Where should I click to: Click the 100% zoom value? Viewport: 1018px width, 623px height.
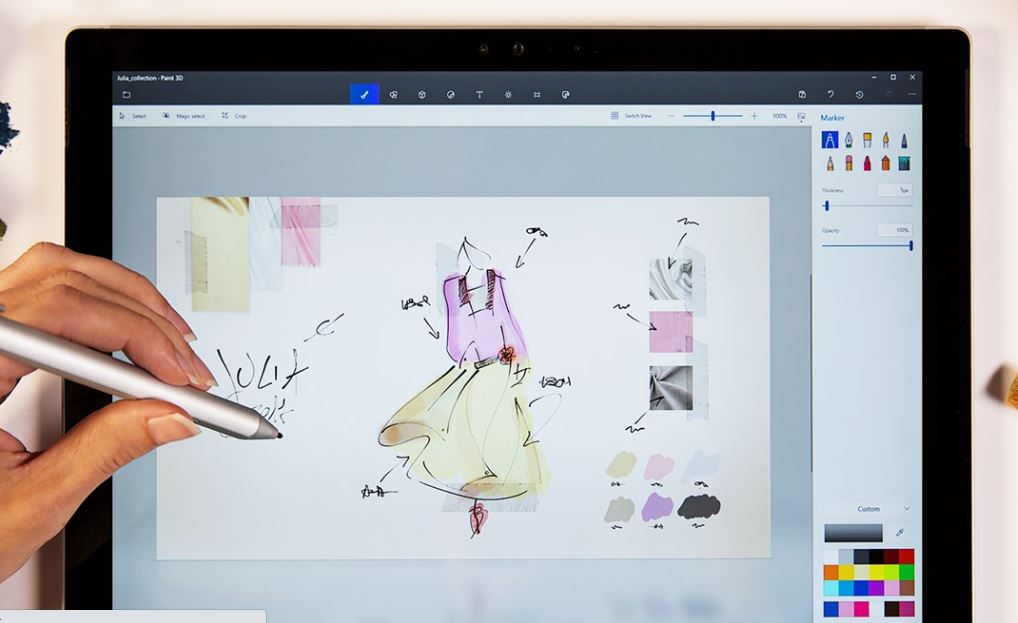click(x=779, y=116)
